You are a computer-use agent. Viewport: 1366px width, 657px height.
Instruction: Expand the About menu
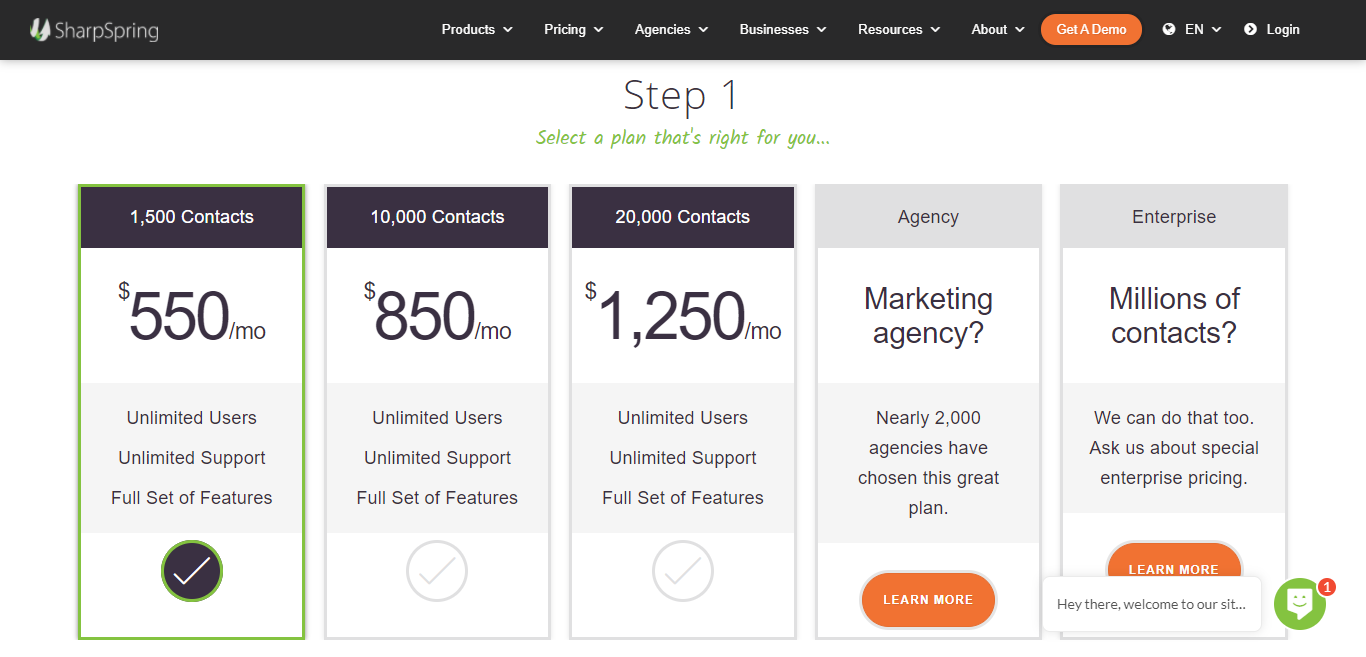click(998, 30)
